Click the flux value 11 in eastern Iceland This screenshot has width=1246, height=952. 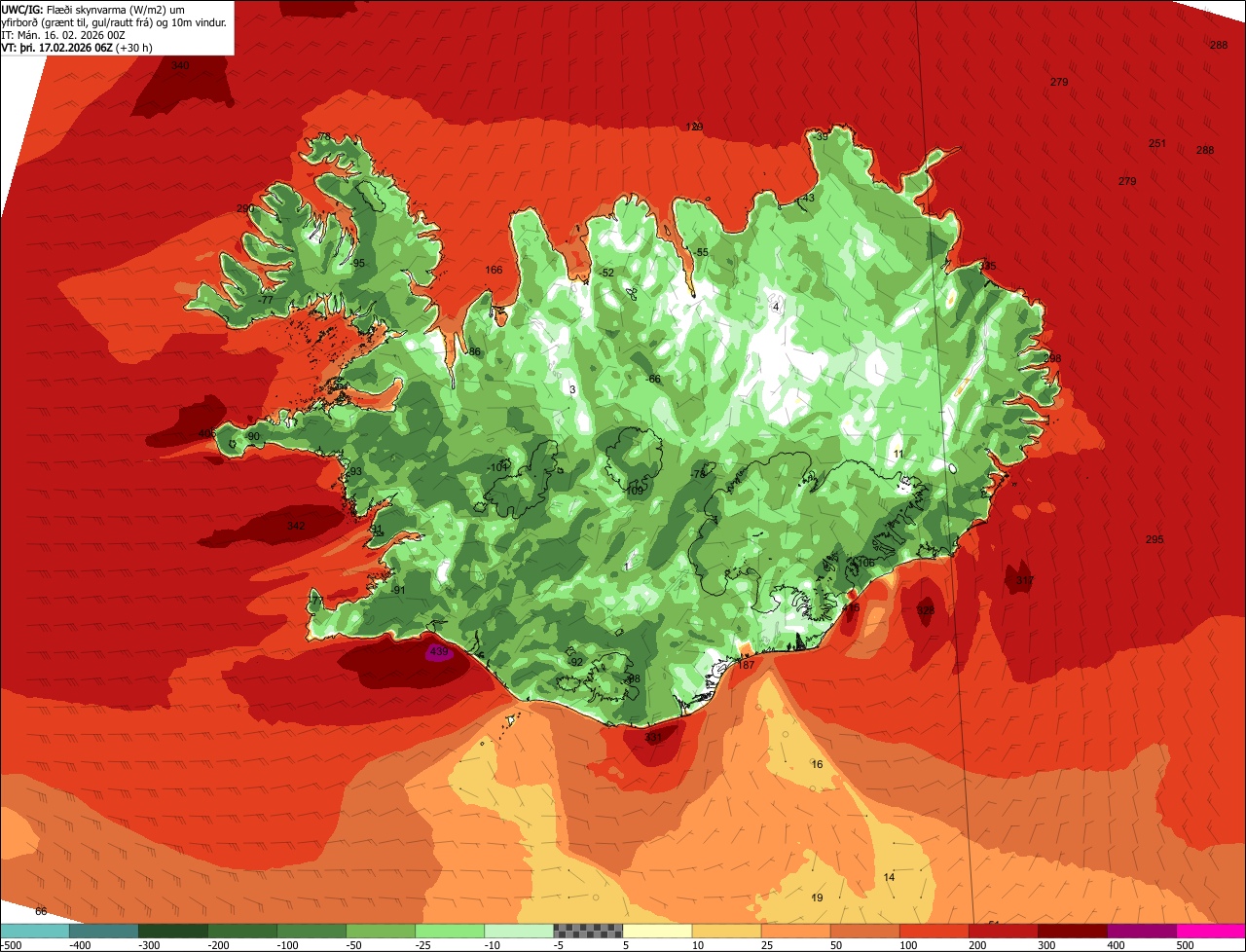click(x=898, y=454)
